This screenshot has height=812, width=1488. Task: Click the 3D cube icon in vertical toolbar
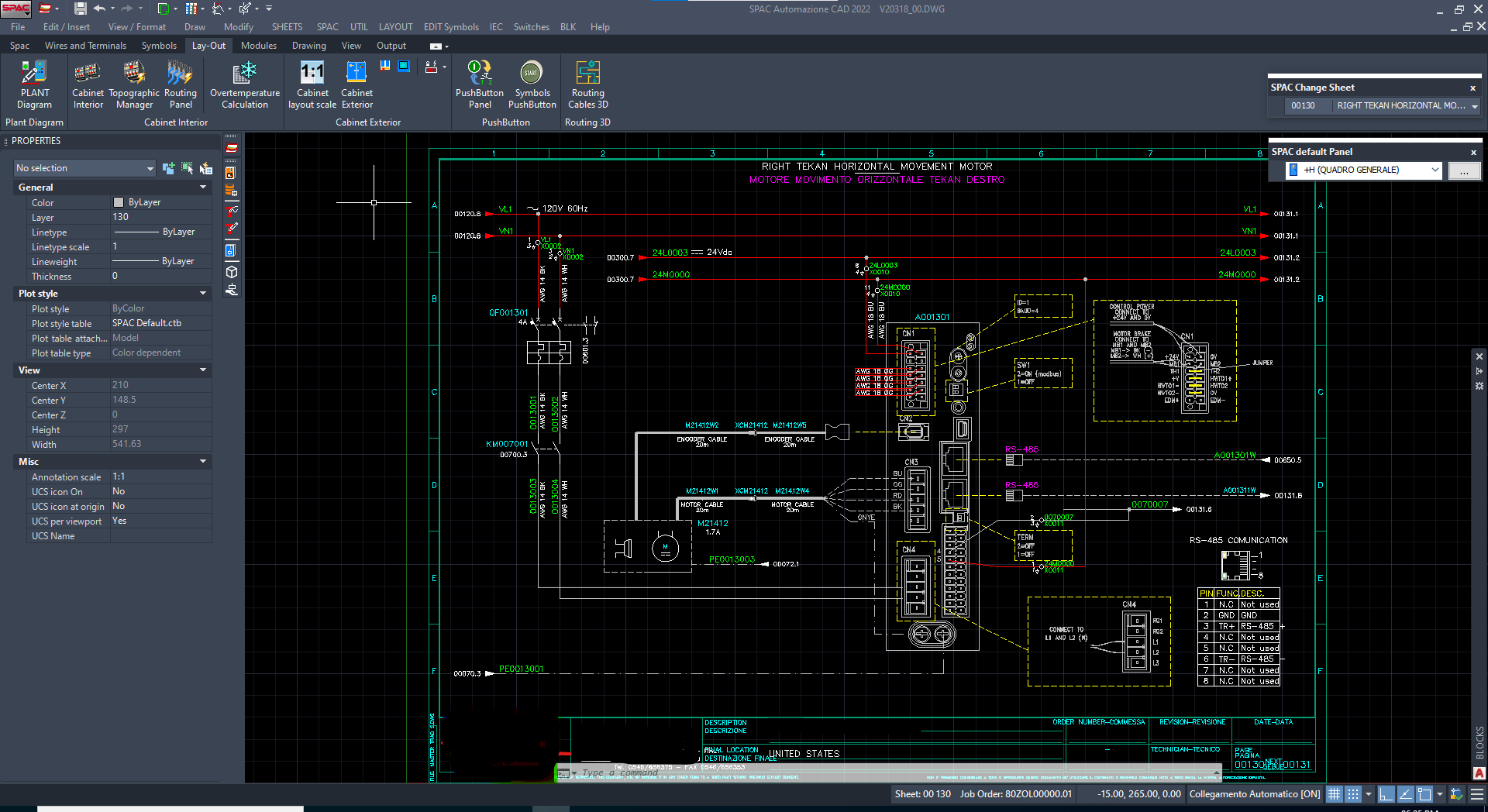pyautogui.click(x=231, y=272)
